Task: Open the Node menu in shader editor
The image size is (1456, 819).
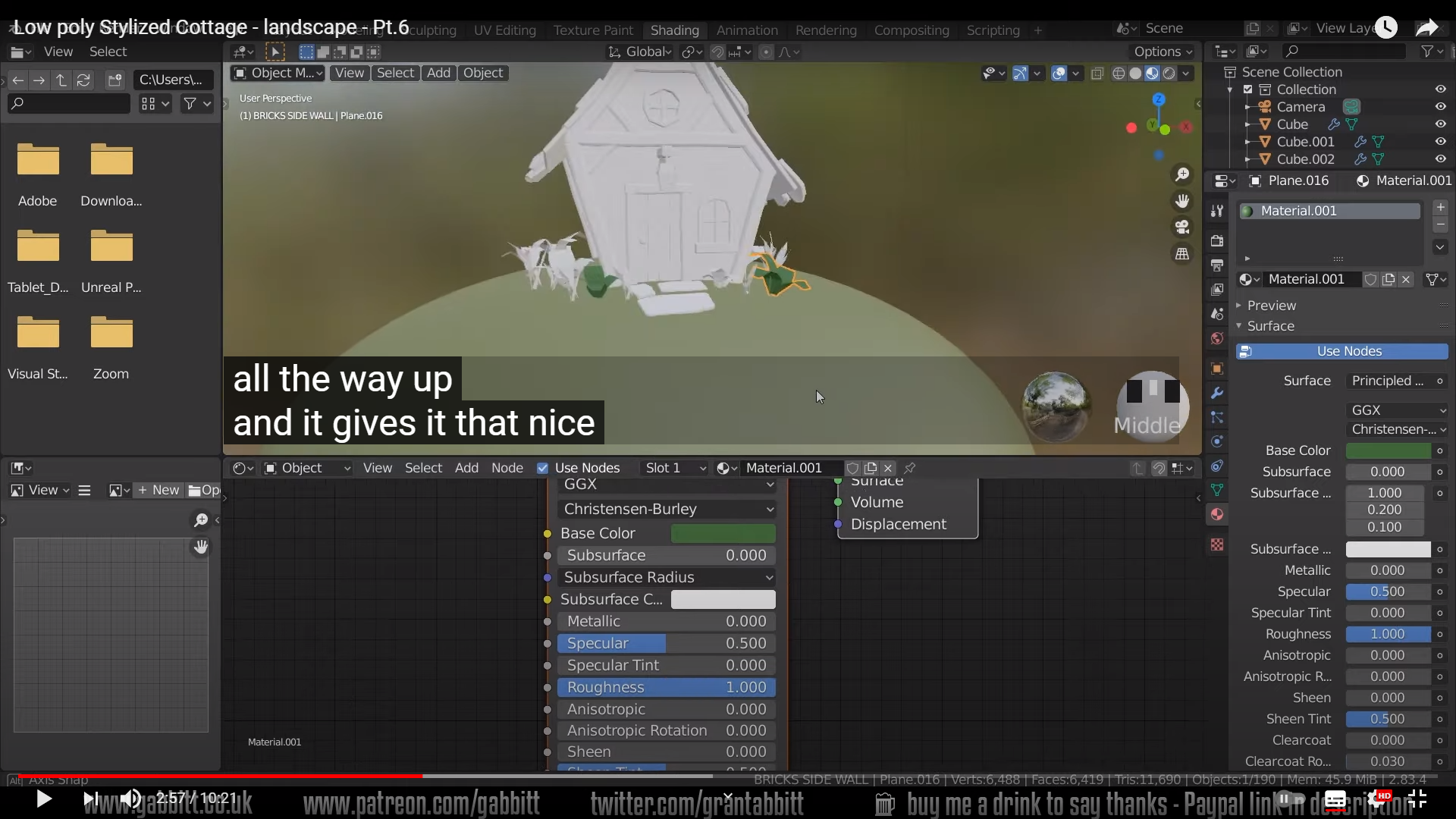Action: 507,468
